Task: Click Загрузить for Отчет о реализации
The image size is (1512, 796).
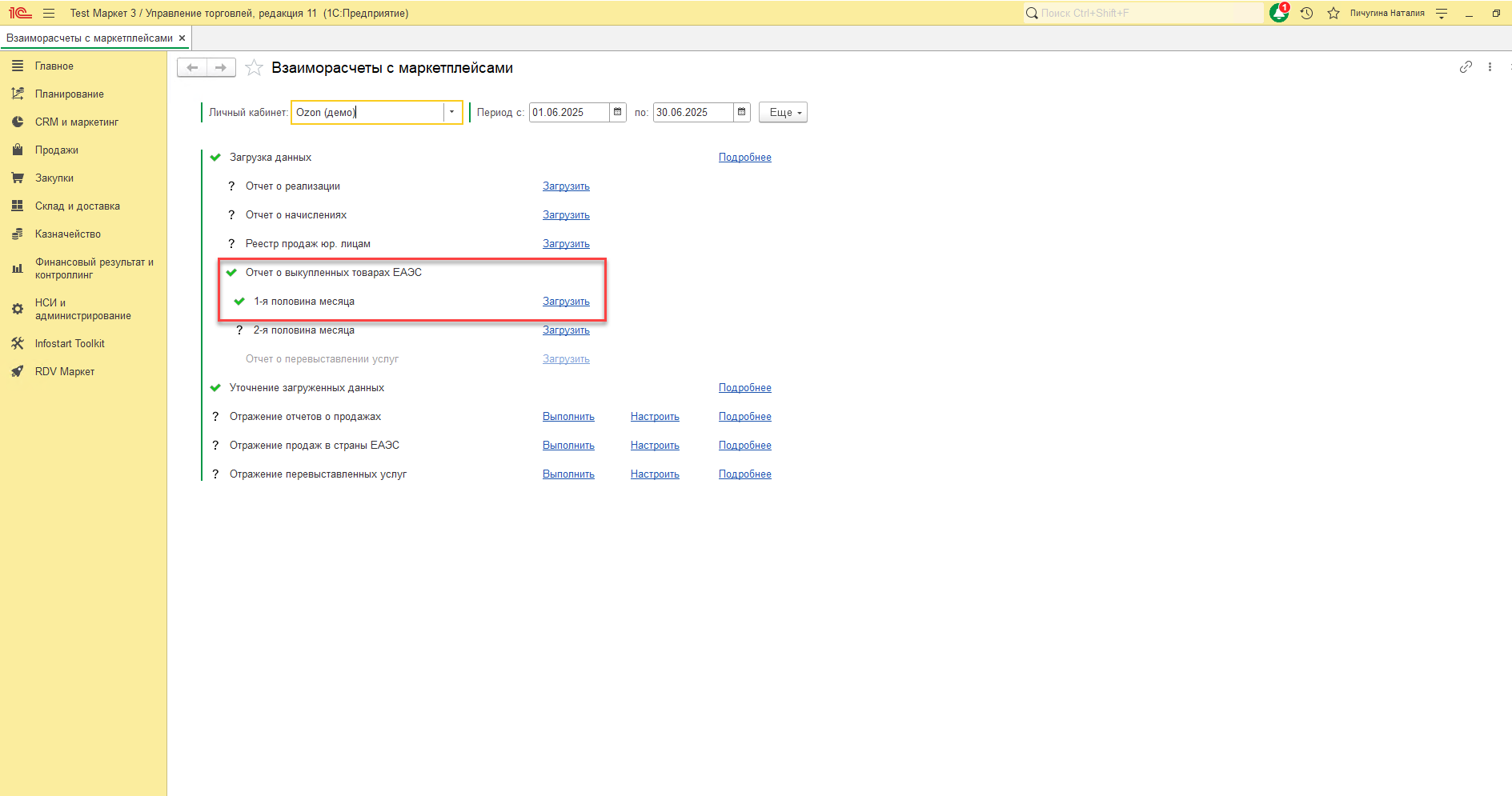Action: pos(566,186)
